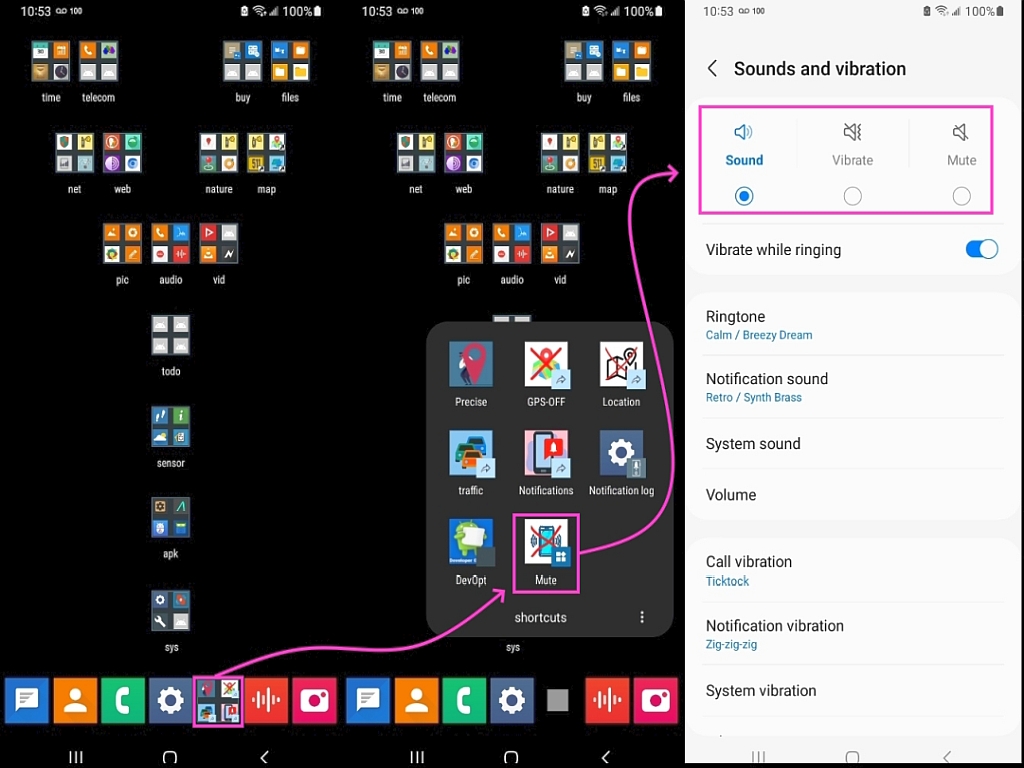The height and width of the screenshot is (768, 1024).
Task: Open the Volume settings entry
Action: click(x=852, y=495)
